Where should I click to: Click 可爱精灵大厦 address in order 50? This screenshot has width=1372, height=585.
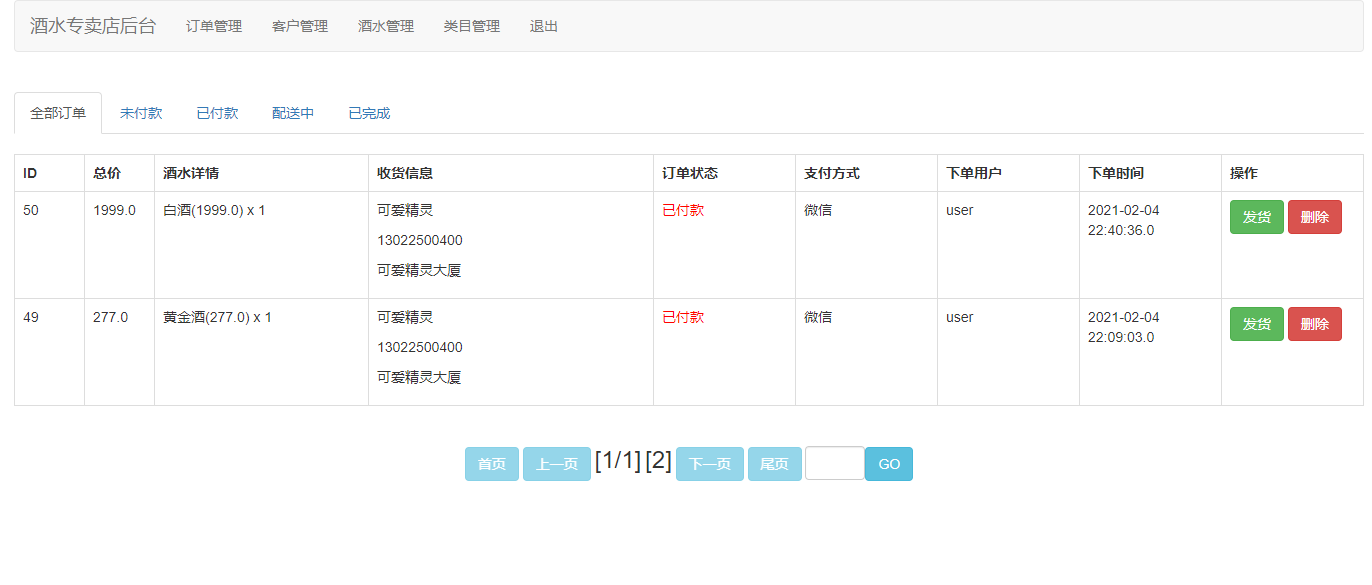pyautogui.click(x=419, y=270)
